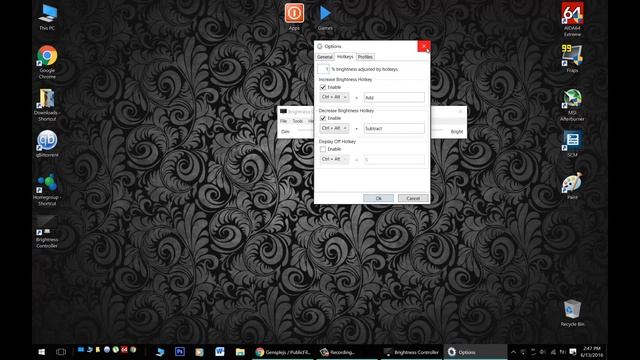The height and width of the screenshot is (360, 640).
Task: Click the Subtract hotkey key field
Action: tap(394, 129)
